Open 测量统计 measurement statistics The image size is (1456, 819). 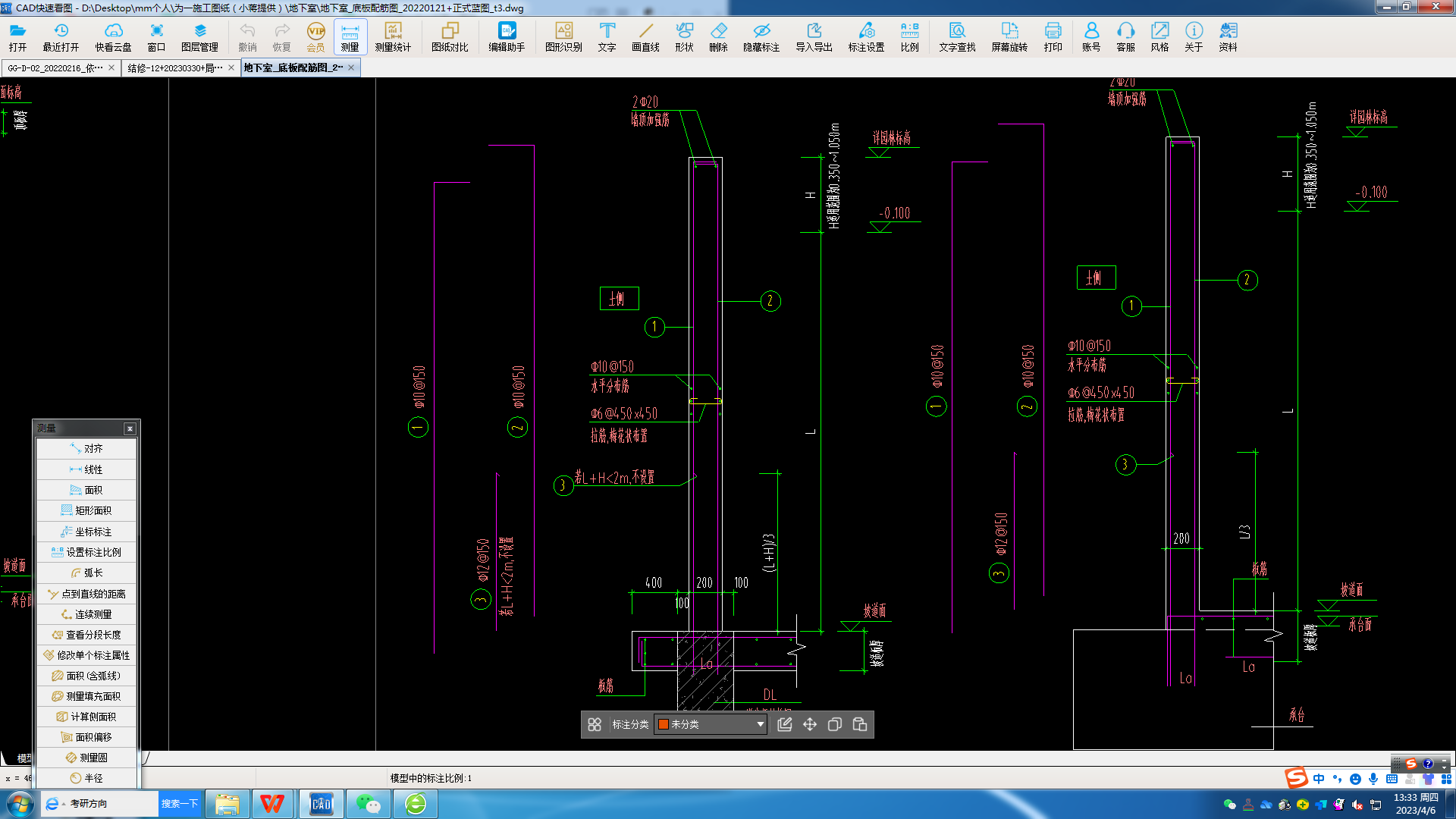tap(393, 36)
